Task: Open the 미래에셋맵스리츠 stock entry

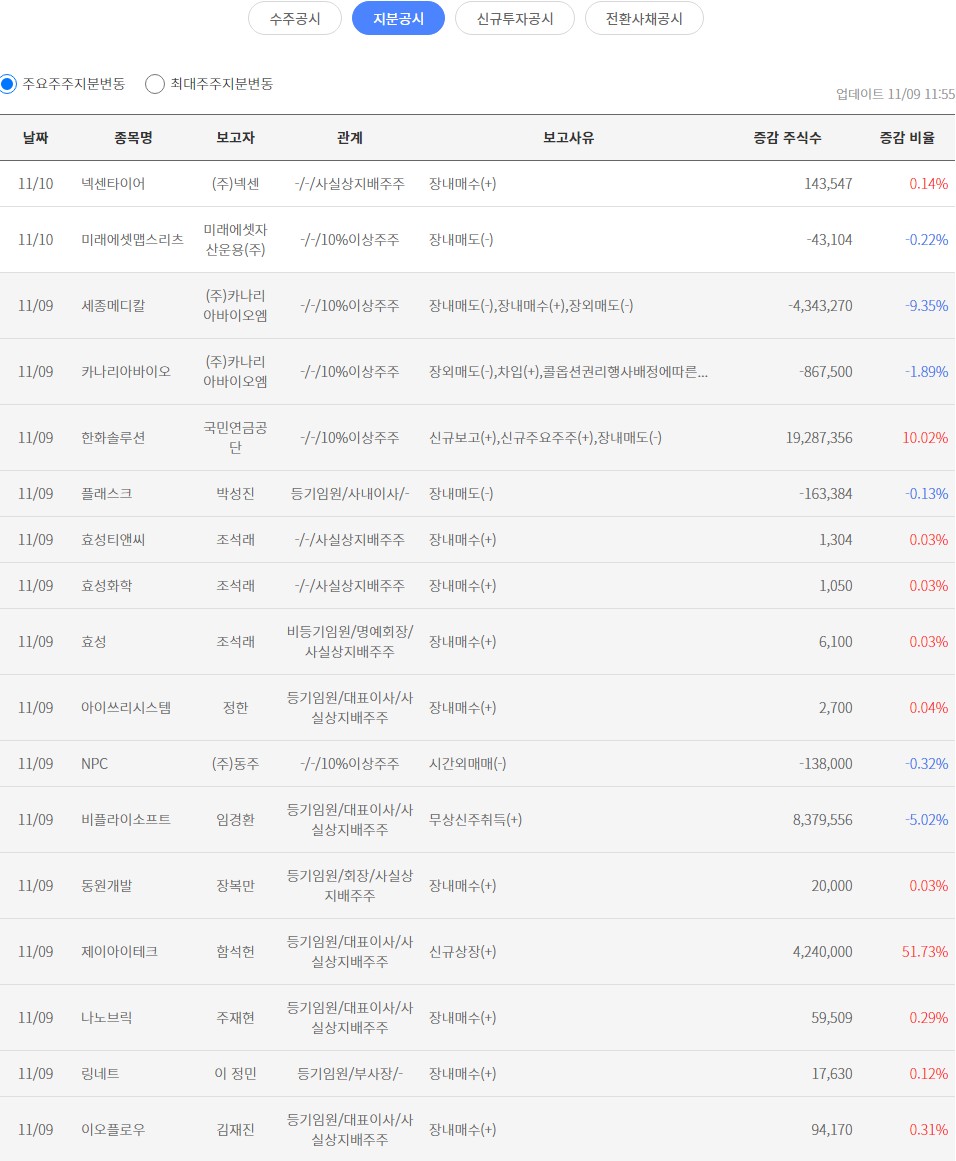Action: point(133,240)
